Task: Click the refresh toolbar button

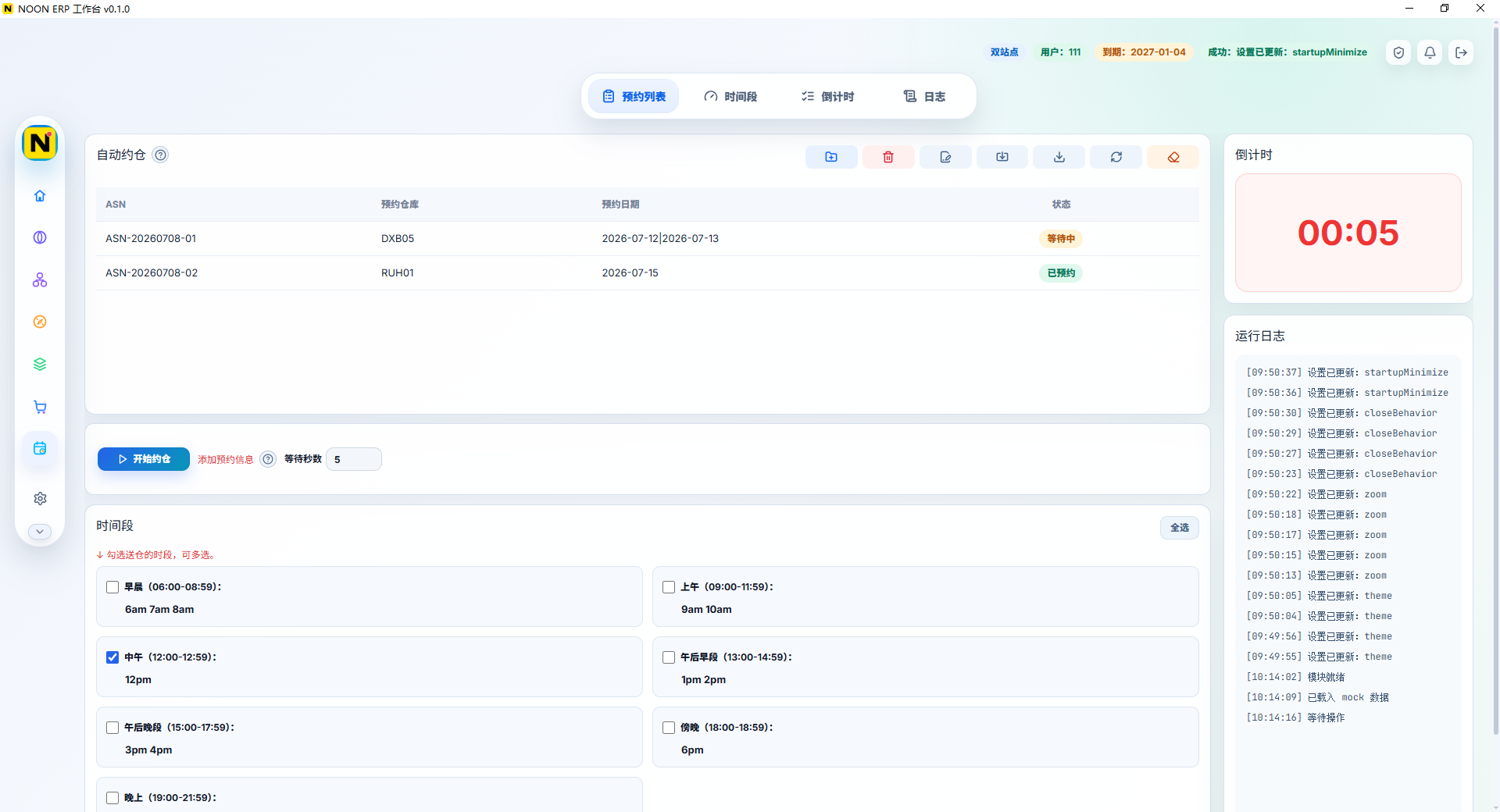Action: 1116,157
